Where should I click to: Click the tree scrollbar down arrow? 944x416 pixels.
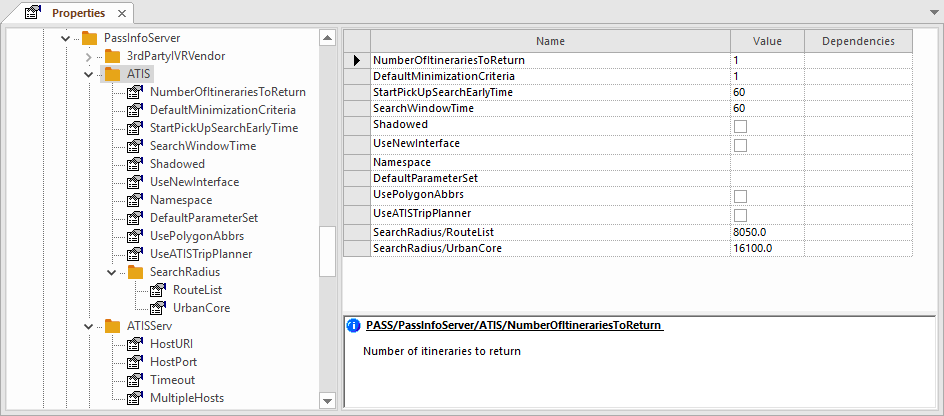point(327,400)
